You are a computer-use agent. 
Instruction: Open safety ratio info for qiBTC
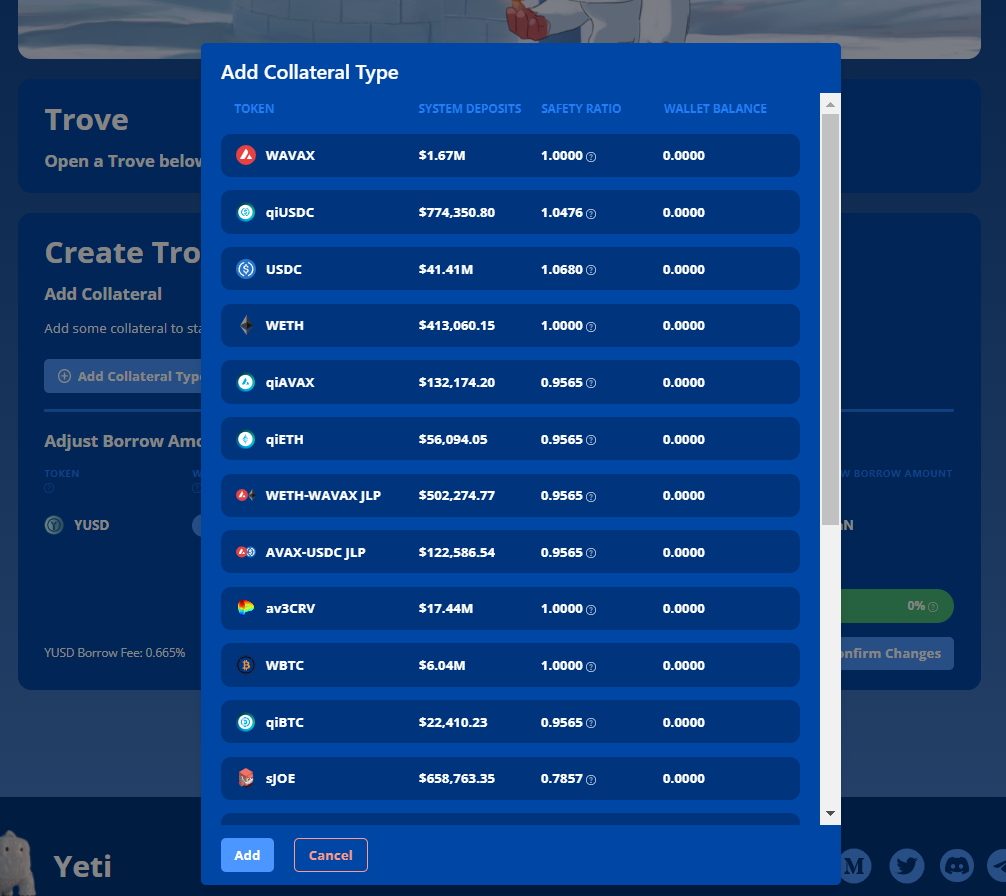tap(591, 723)
